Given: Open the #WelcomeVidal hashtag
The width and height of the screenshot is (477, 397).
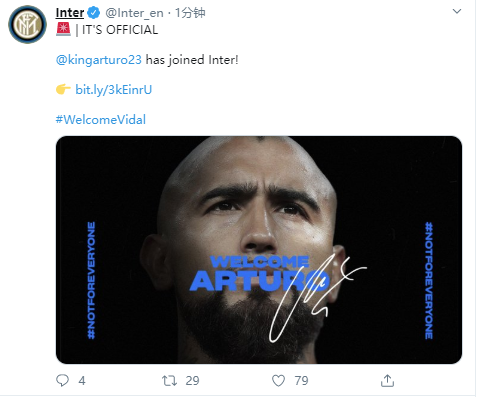Looking at the screenshot, I should point(101,120).
